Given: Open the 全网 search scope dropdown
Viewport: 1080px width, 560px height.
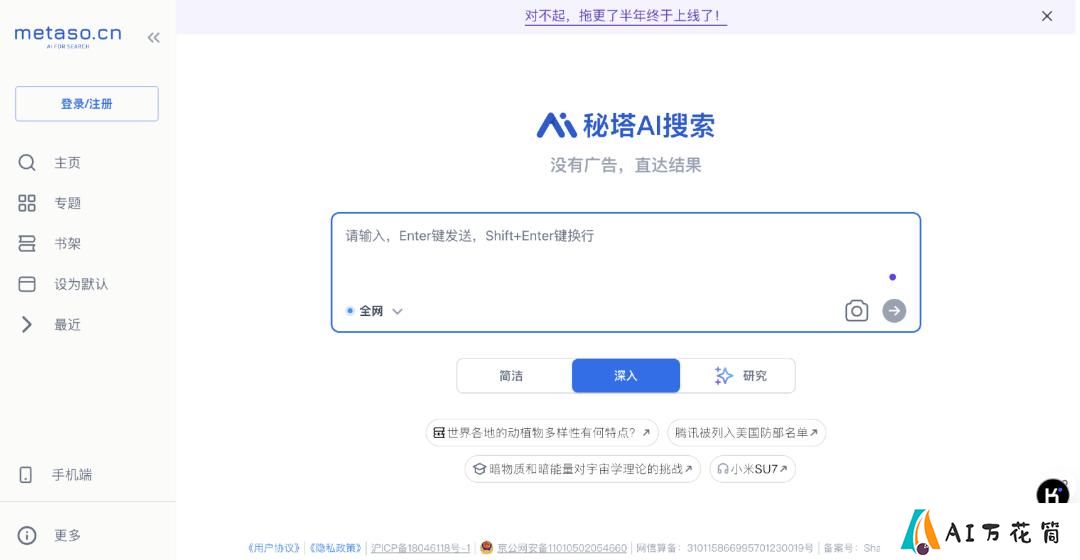Looking at the screenshot, I should 374,311.
